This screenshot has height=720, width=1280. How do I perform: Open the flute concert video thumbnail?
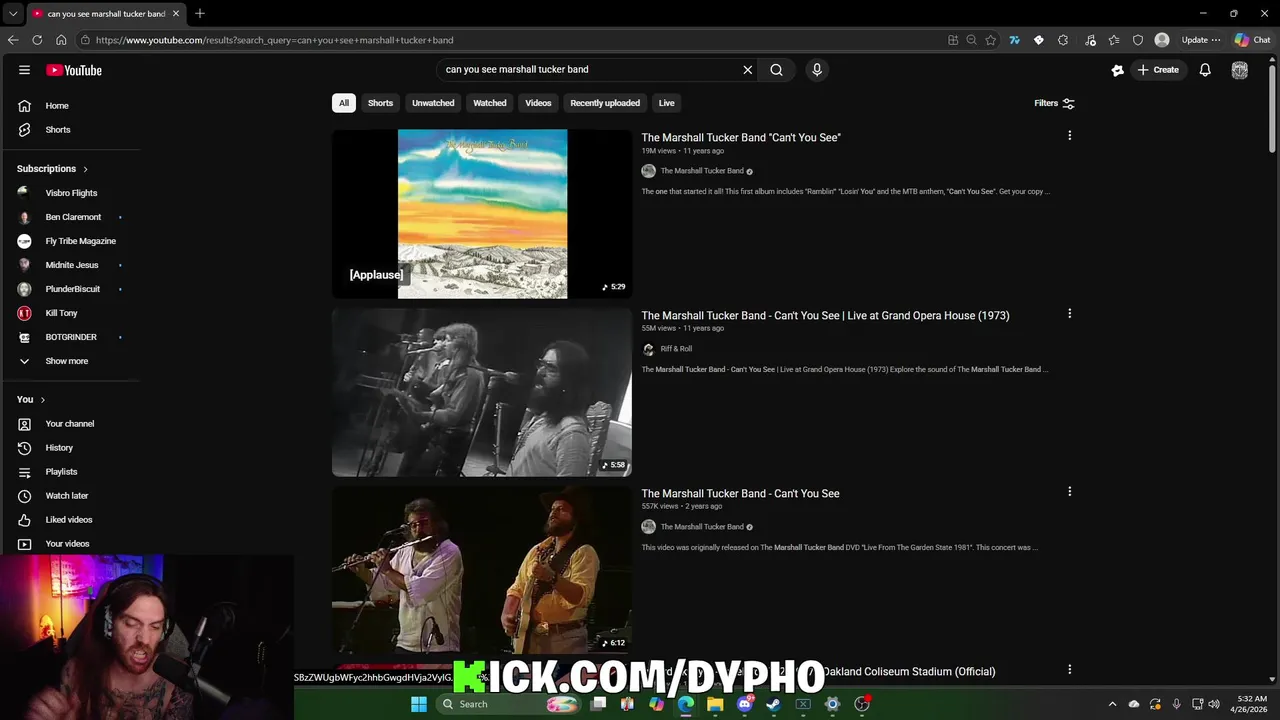click(482, 570)
